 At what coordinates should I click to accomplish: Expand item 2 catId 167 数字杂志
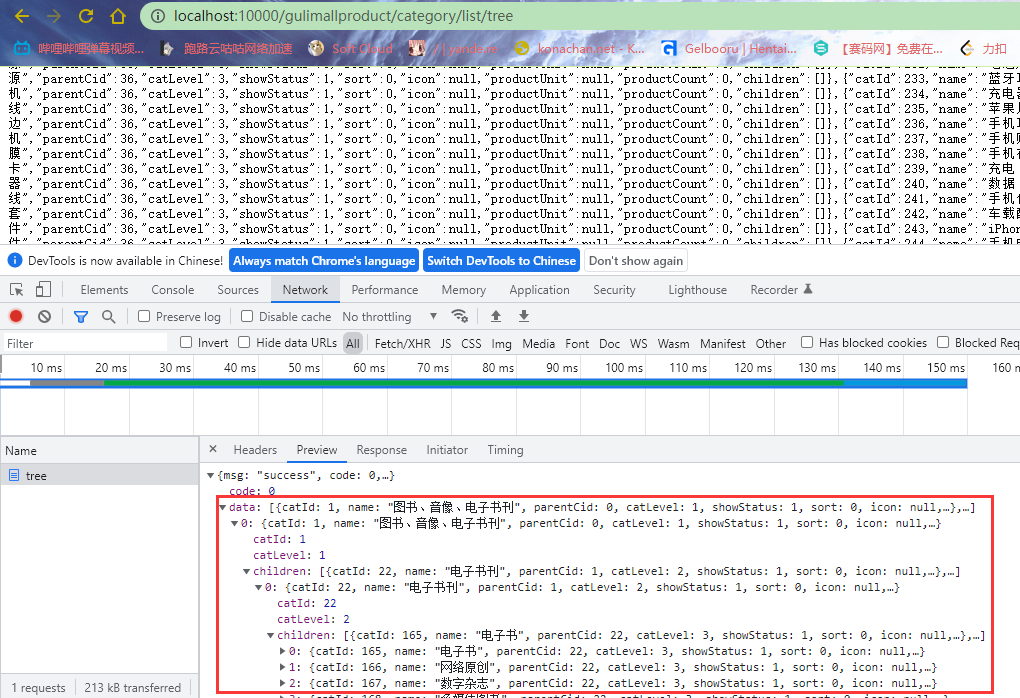[282, 683]
